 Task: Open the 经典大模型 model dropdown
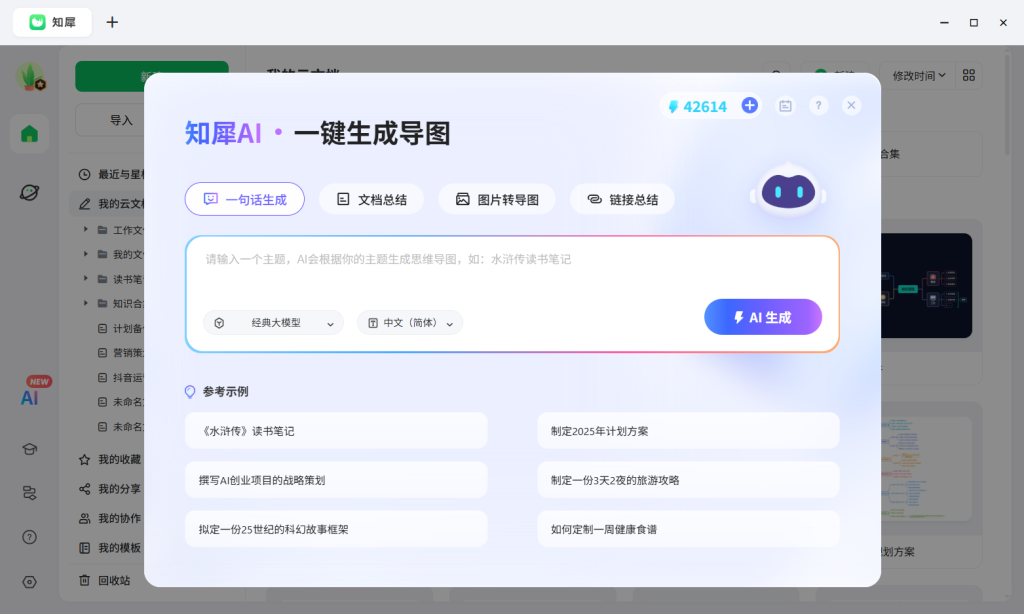pyautogui.click(x=274, y=323)
